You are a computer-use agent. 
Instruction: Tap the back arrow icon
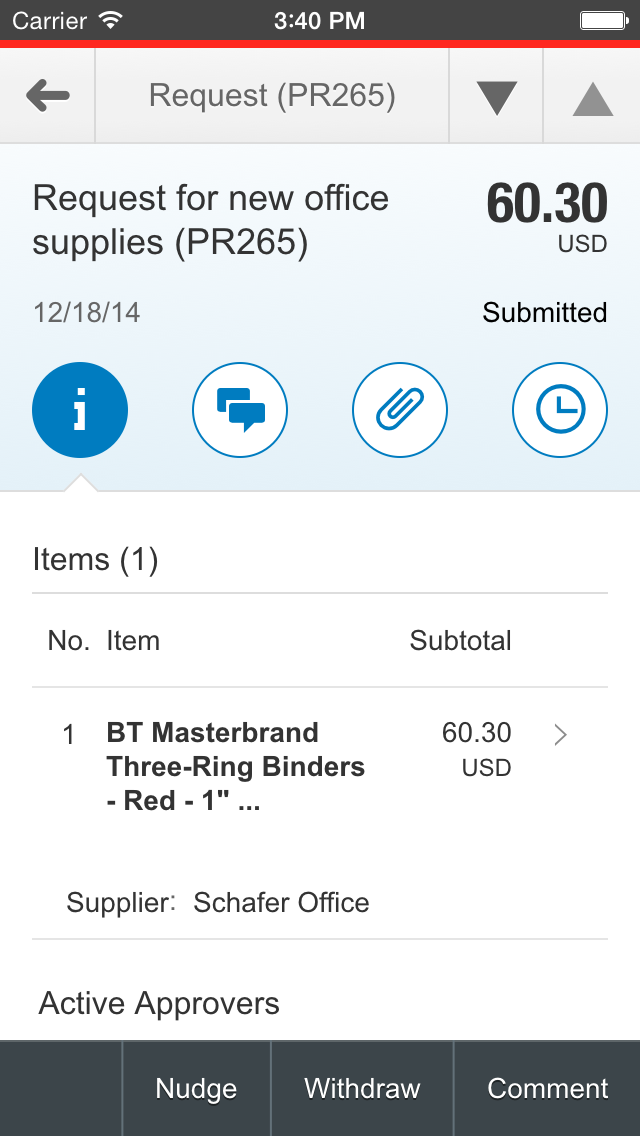(x=48, y=96)
